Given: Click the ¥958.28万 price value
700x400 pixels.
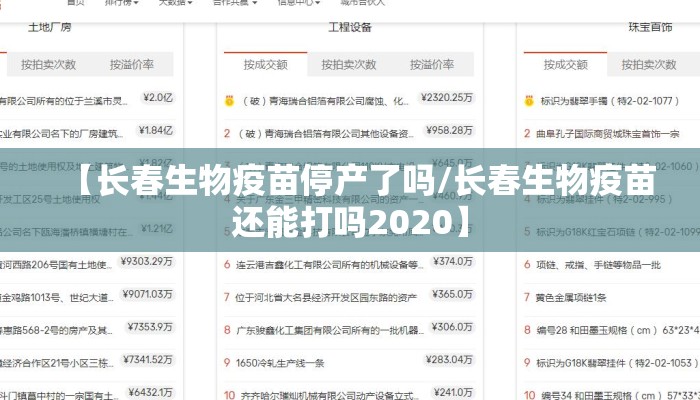Looking at the screenshot, I should (449, 130).
